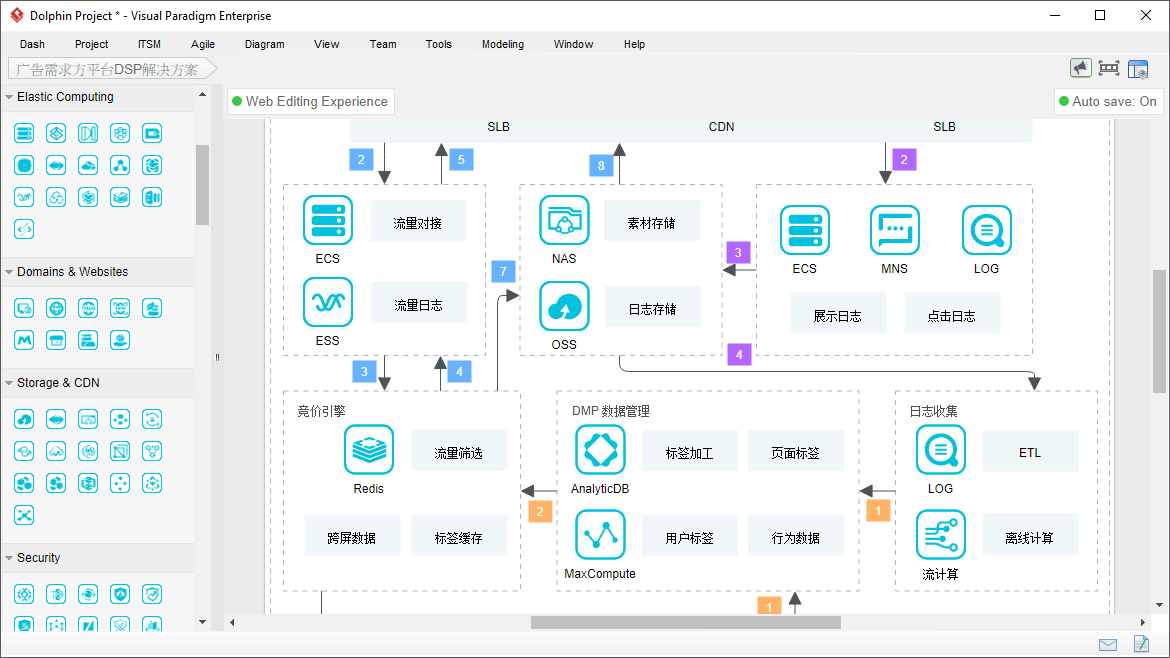Pick the globe icon in Domains & Websites palette
This screenshot has width=1170, height=658.
point(56,308)
